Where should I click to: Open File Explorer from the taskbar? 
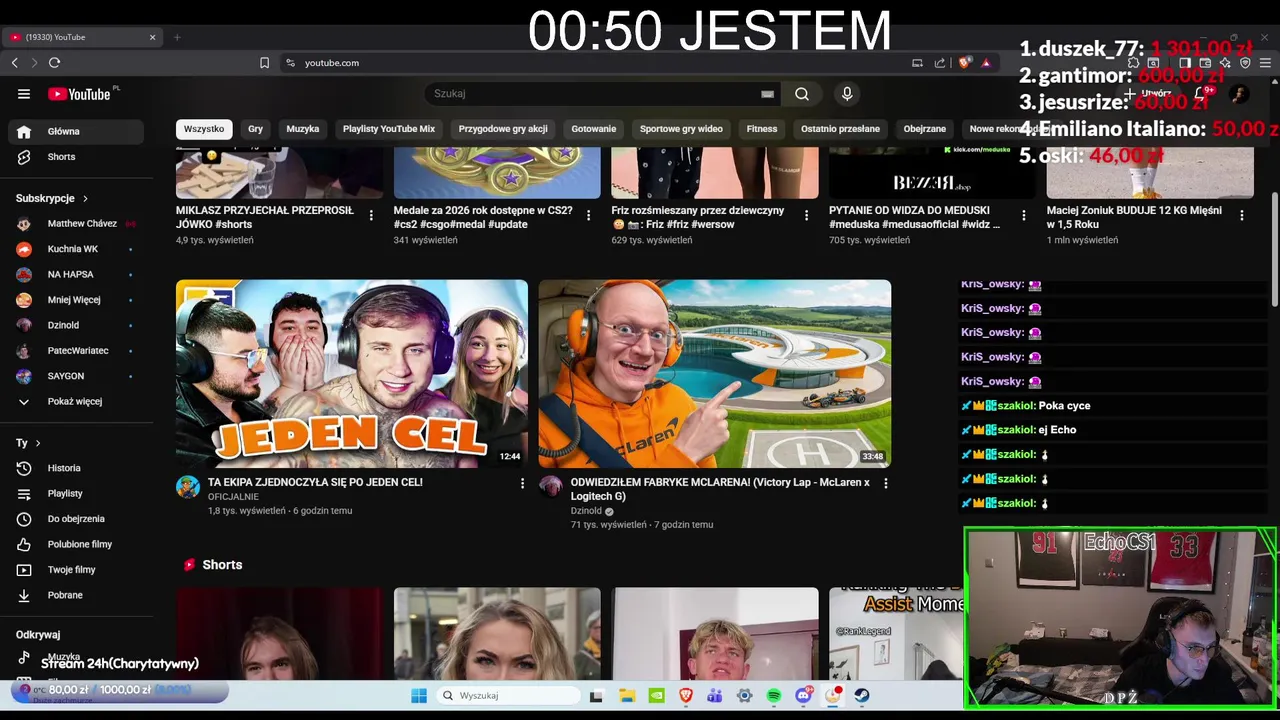[x=627, y=696]
